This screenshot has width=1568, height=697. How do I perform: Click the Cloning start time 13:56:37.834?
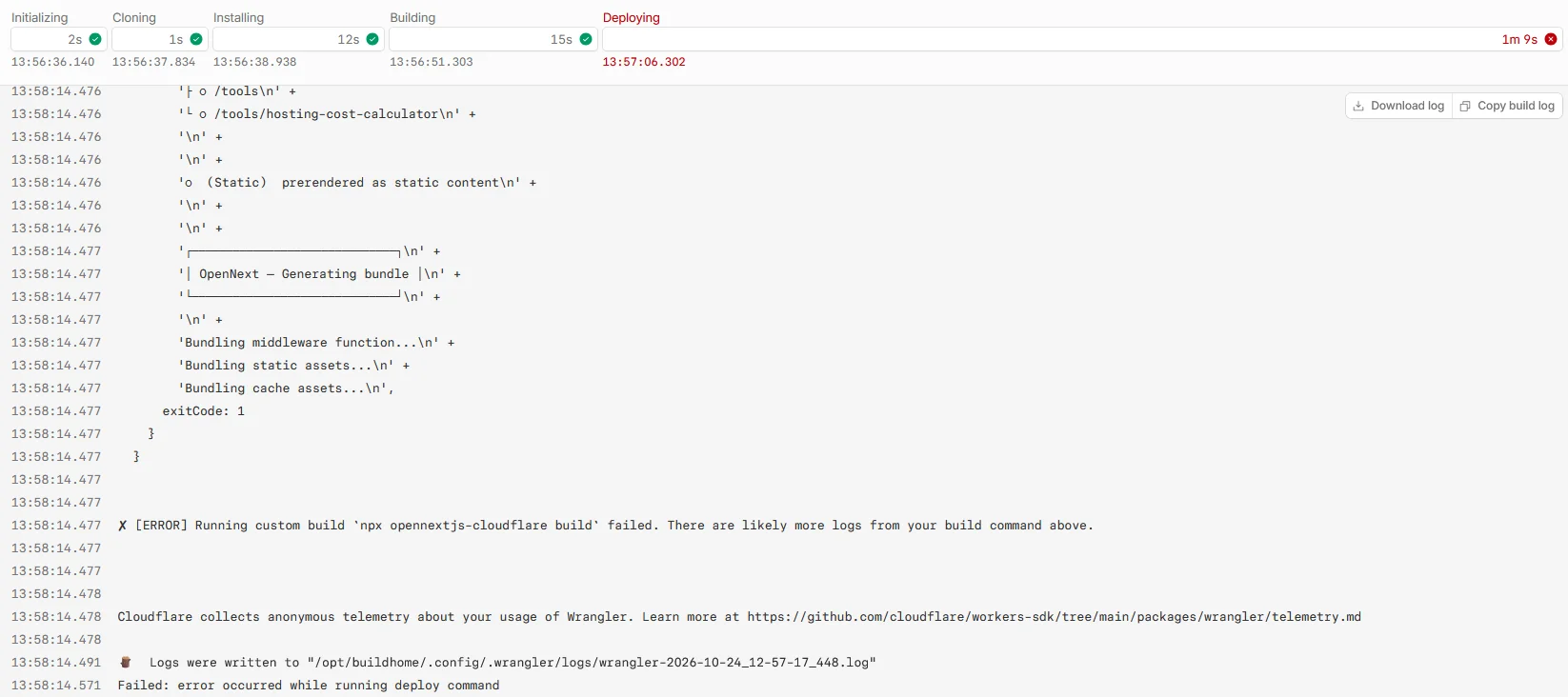click(154, 62)
